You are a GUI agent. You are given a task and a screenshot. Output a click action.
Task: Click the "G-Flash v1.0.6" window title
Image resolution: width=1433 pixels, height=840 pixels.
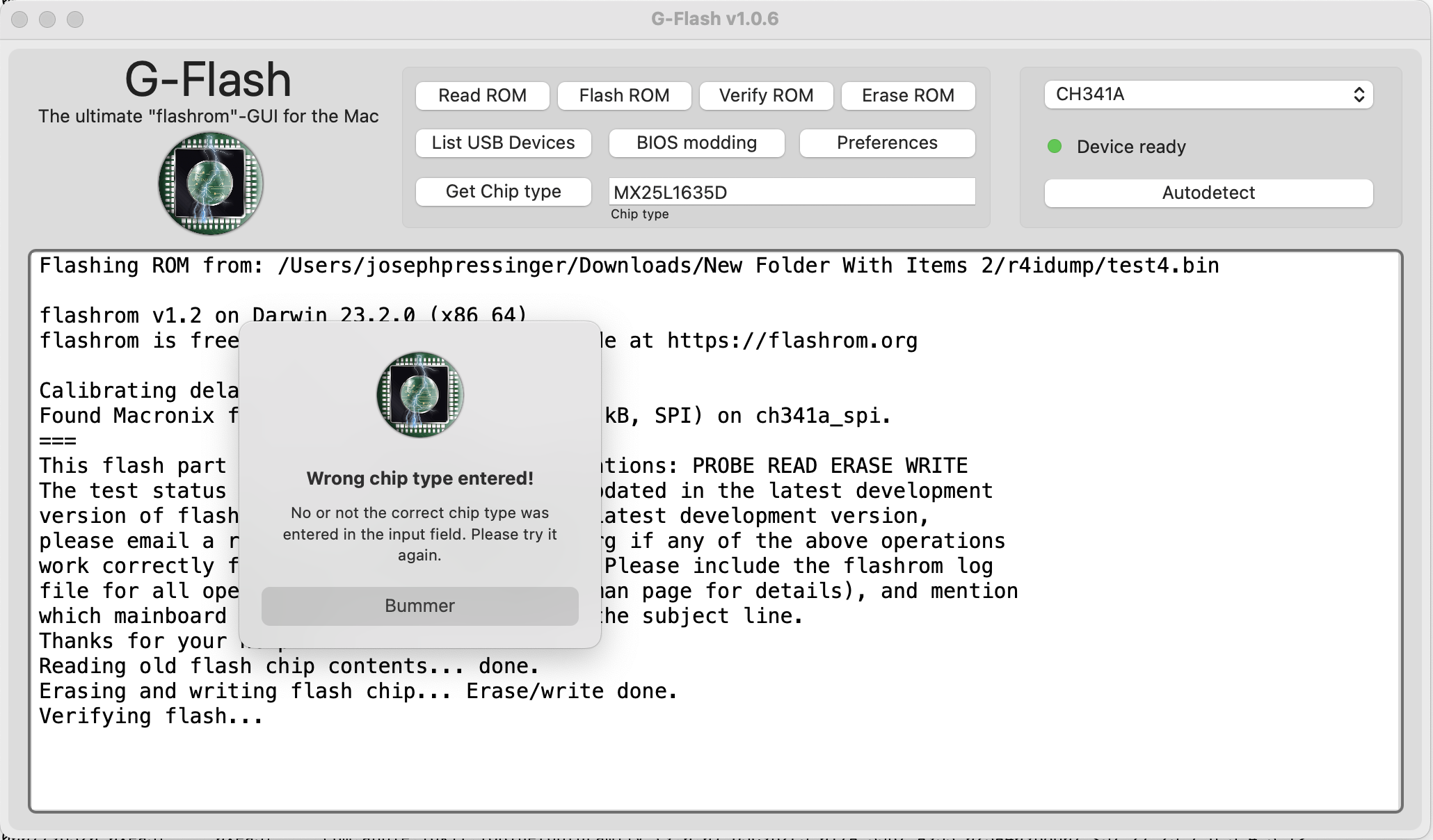[714, 19]
